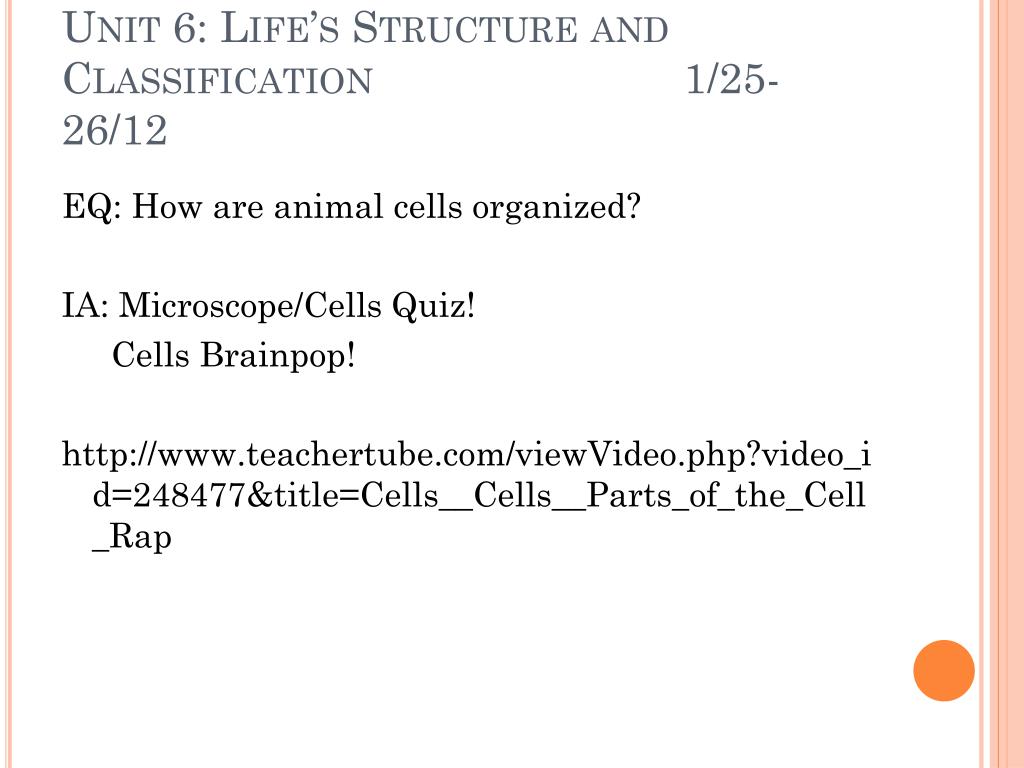This screenshot has width=1024, height=768.
Task: Click the 'EQ:' label
Action: coord(91,208)
